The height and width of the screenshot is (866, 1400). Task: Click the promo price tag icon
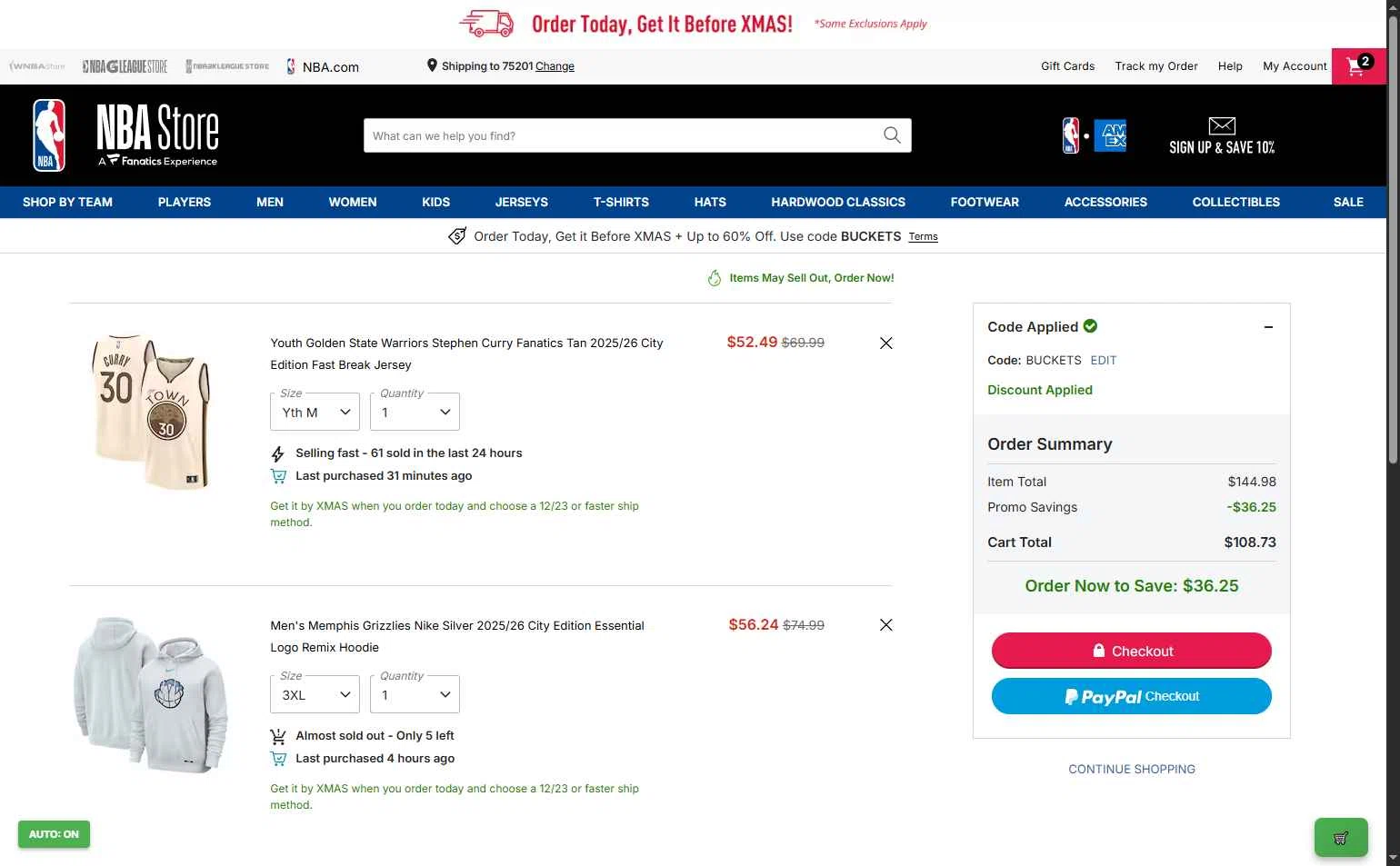pos(457,236)
